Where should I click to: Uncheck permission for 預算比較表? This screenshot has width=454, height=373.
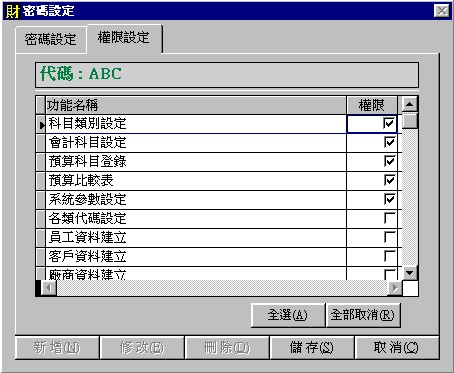click(389, 180)
